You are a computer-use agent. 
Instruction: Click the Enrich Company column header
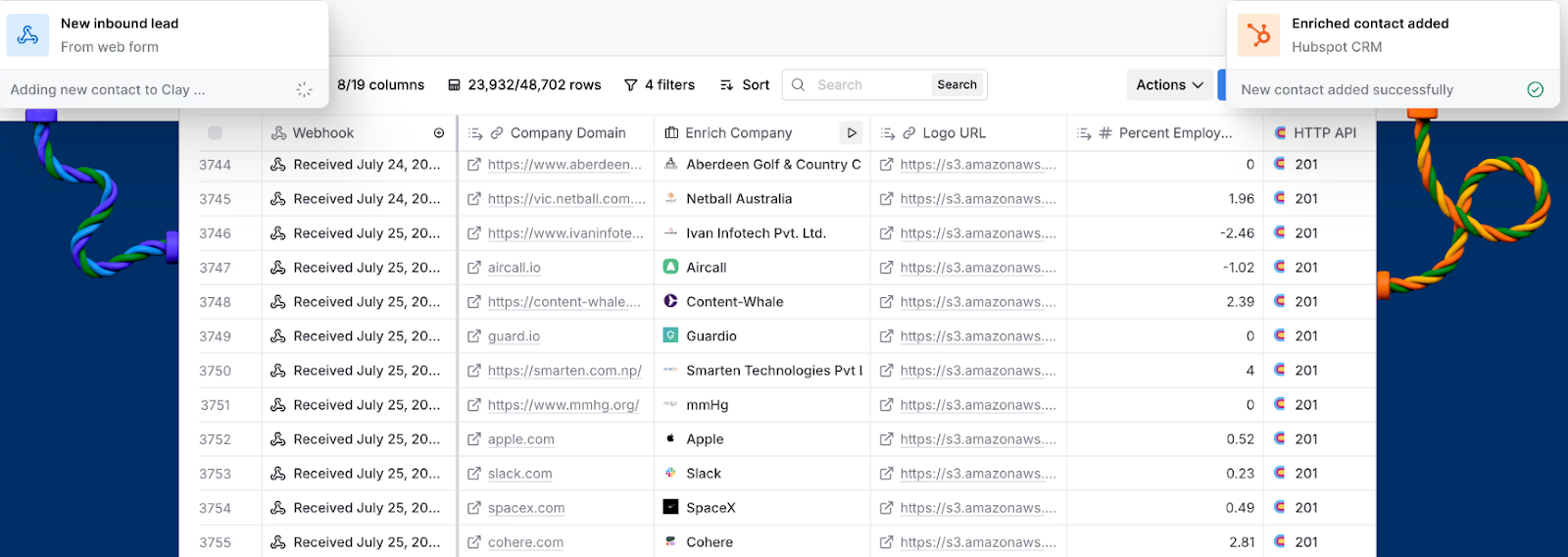[x=761, y=132]
